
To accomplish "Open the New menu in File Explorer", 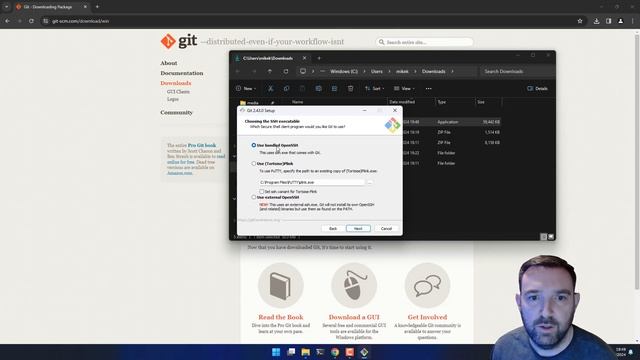I will pyautogui.click(x=246, y=89).
